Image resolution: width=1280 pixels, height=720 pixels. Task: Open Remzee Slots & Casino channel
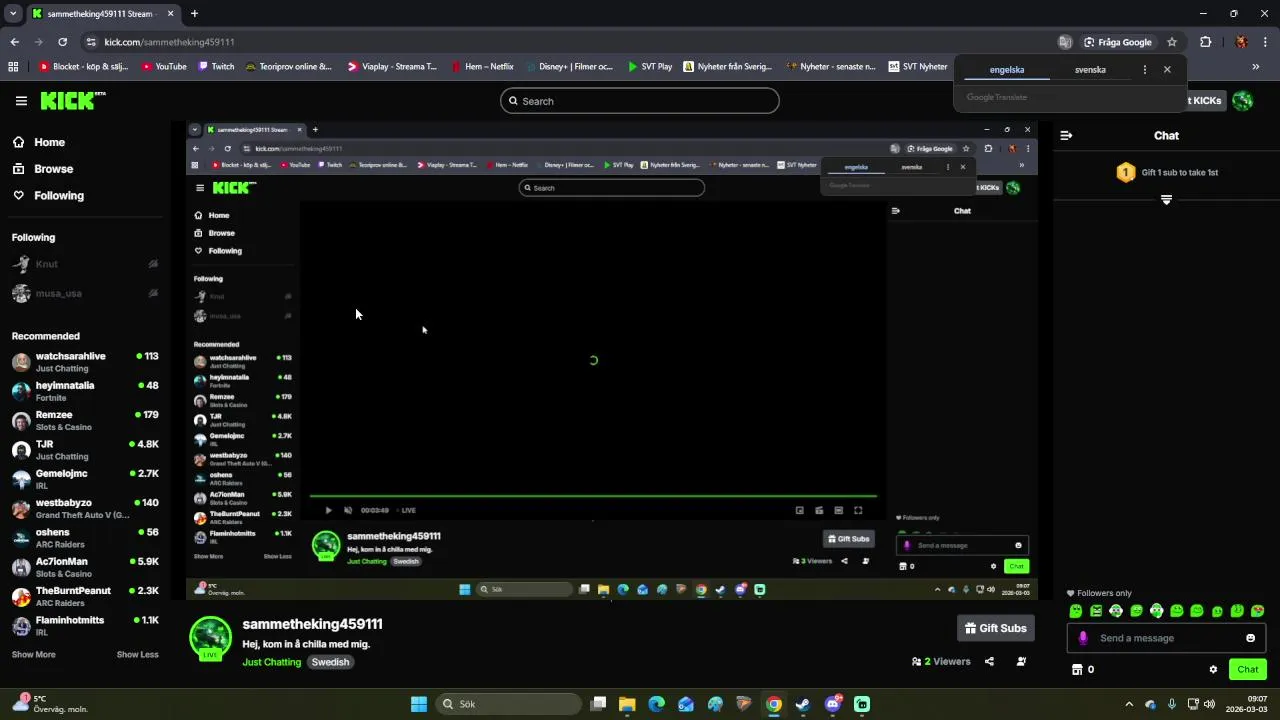pyautogui.click(x=85, y=420)
